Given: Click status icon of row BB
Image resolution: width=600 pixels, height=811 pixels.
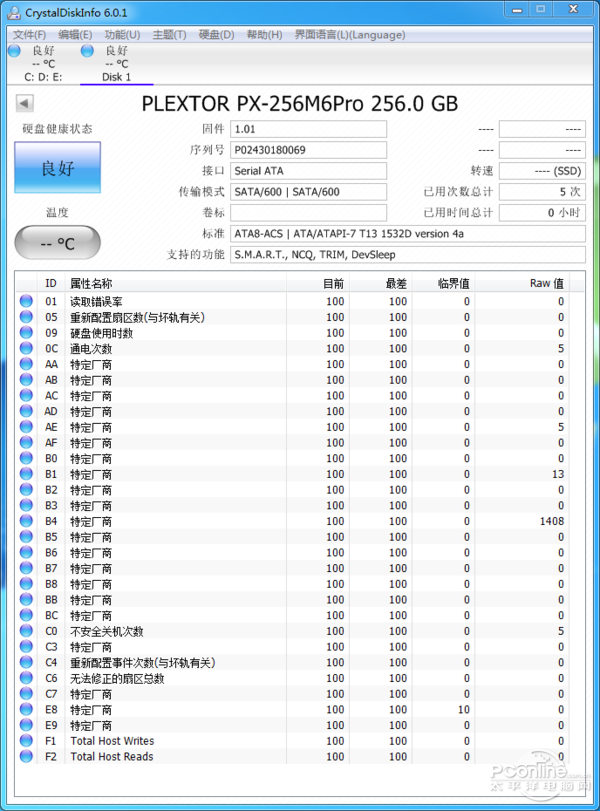Looking at the screenshot, I should [26, 599].
